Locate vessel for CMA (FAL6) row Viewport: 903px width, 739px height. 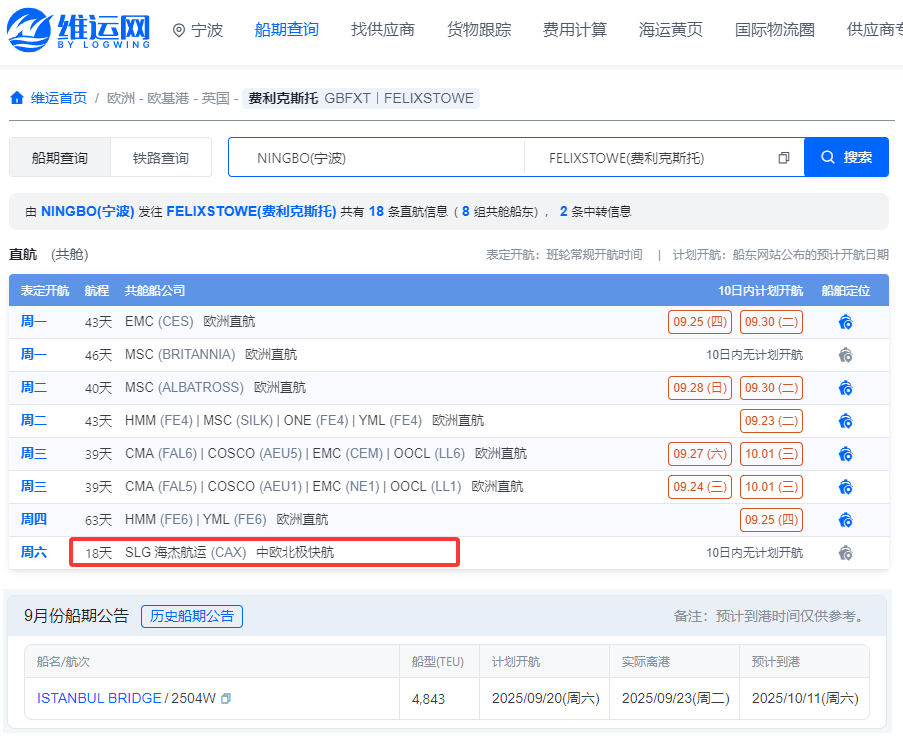[x=845, y=454]
